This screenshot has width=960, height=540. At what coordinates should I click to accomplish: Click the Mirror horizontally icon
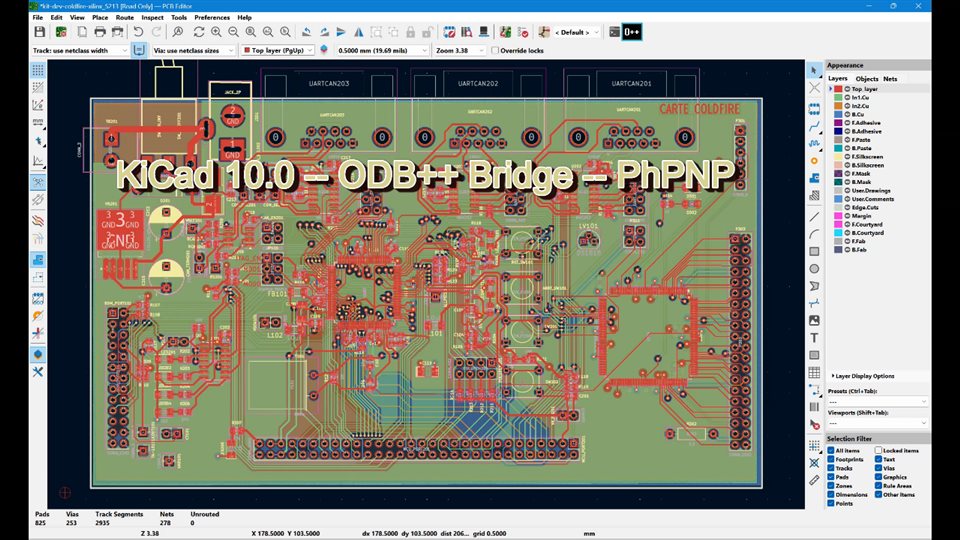pyautogui.click(x=359, y=32)
